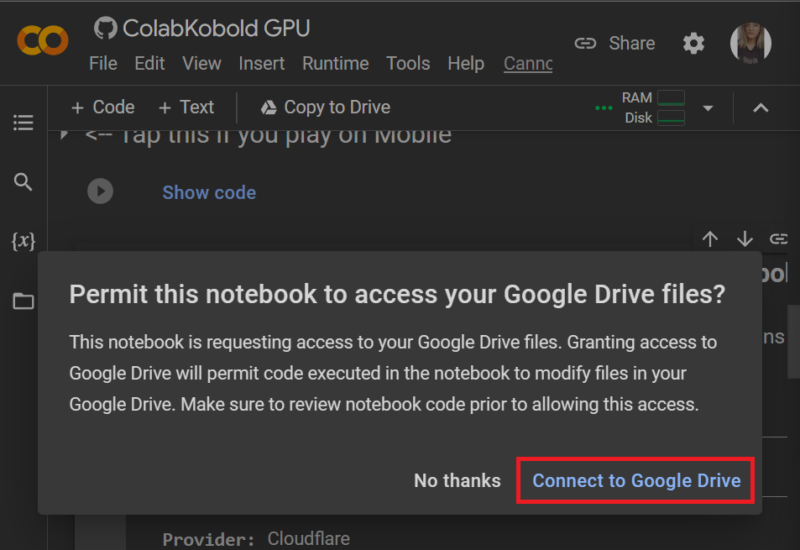Click Connect to Google Drive
This screenshot has width=800, height=550.
point(636,481)
